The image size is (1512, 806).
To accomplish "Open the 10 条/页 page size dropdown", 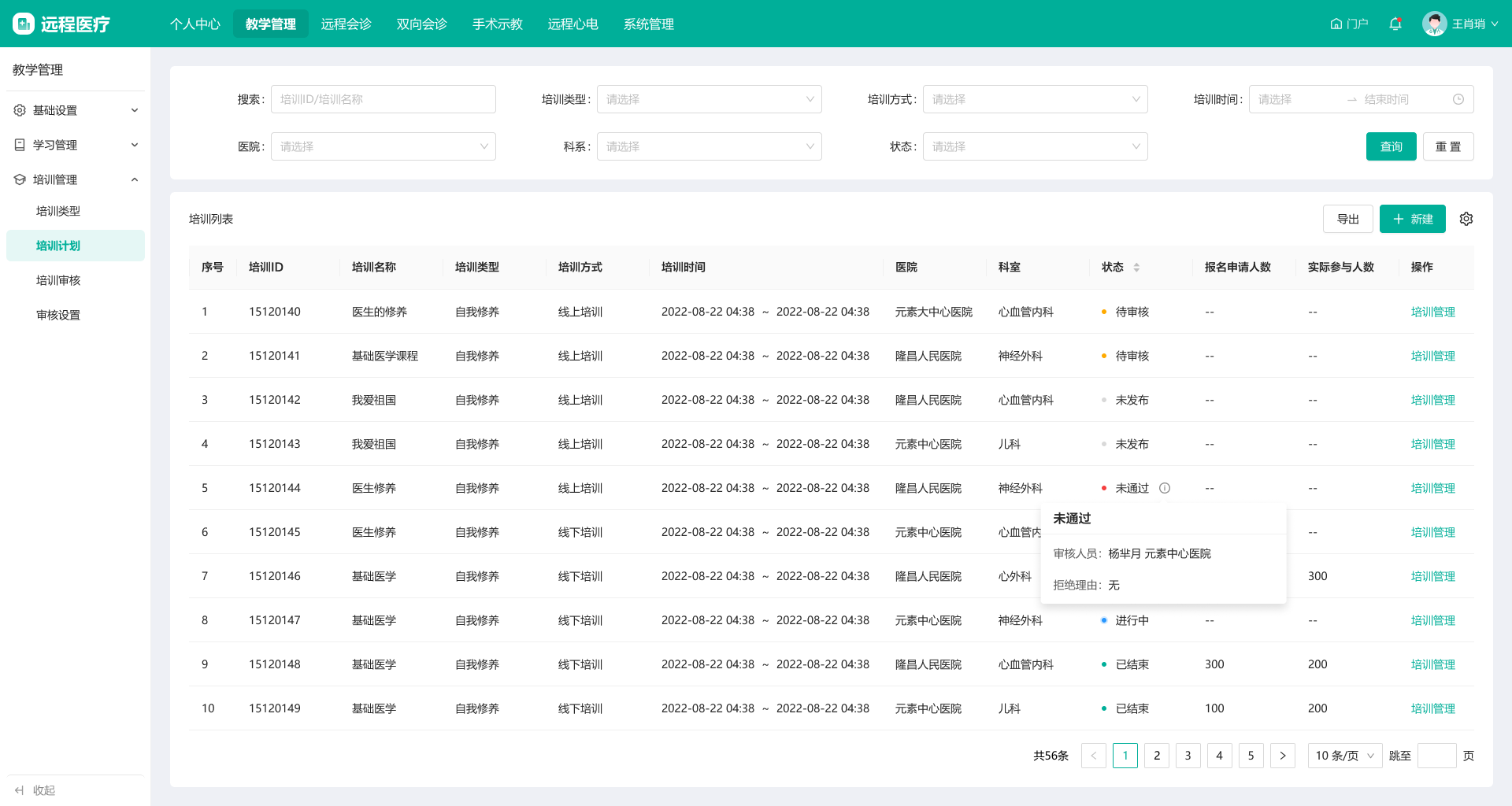I will pos(1344,756).
